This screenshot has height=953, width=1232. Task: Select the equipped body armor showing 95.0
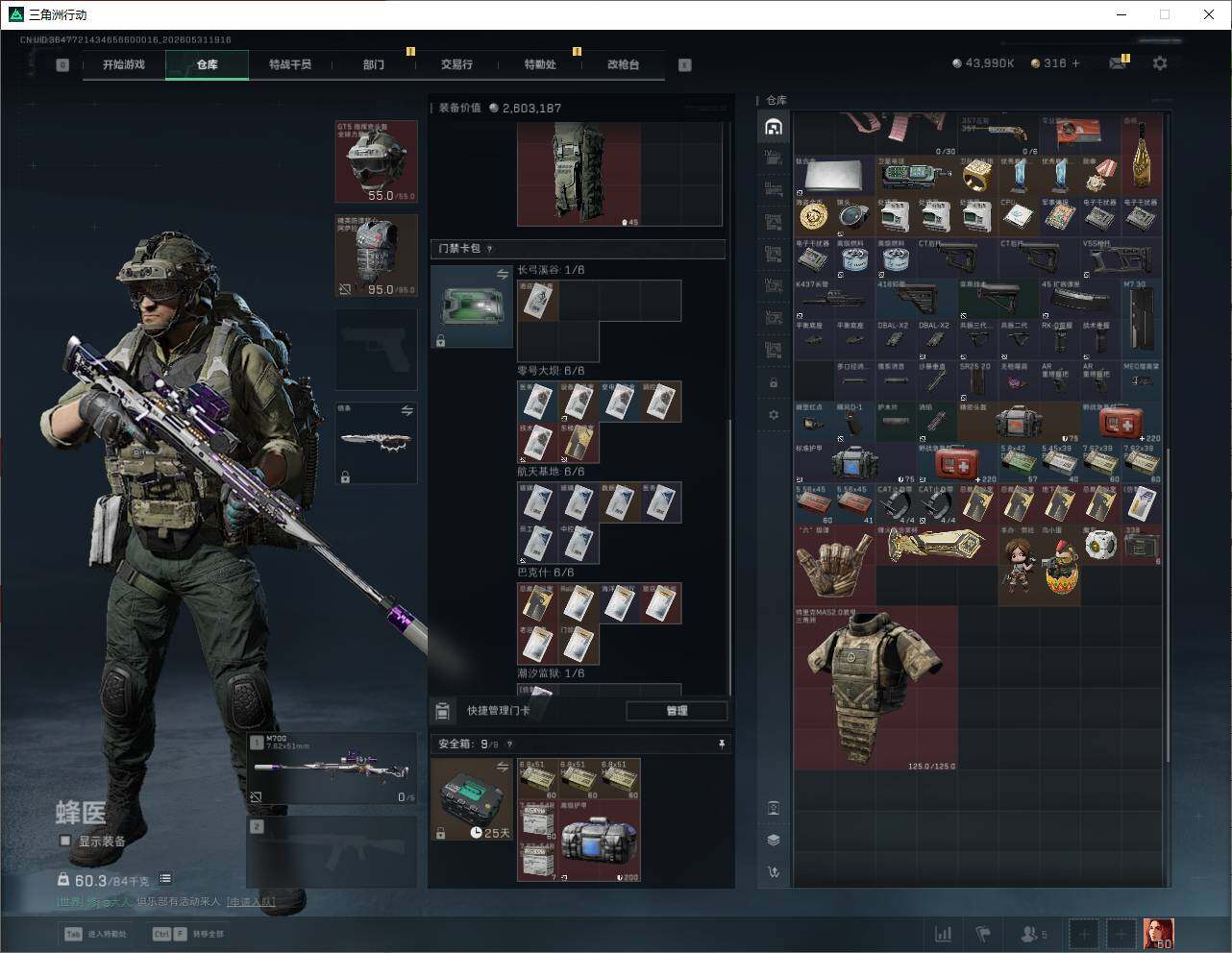(376, 256)
